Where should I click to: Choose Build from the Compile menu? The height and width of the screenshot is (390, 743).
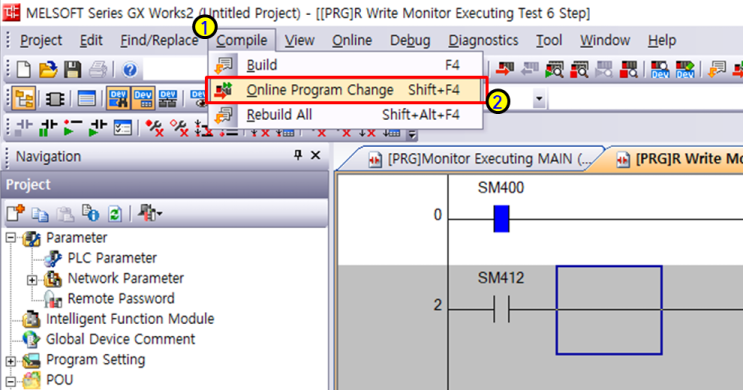click(345, 65)
